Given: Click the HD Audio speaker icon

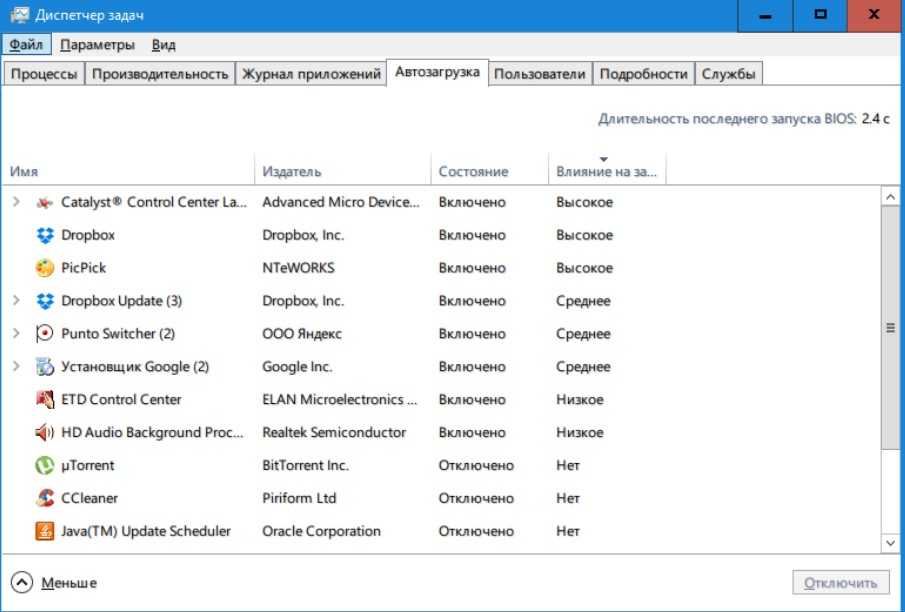Looking at the screenshot, I should point(45,432).
